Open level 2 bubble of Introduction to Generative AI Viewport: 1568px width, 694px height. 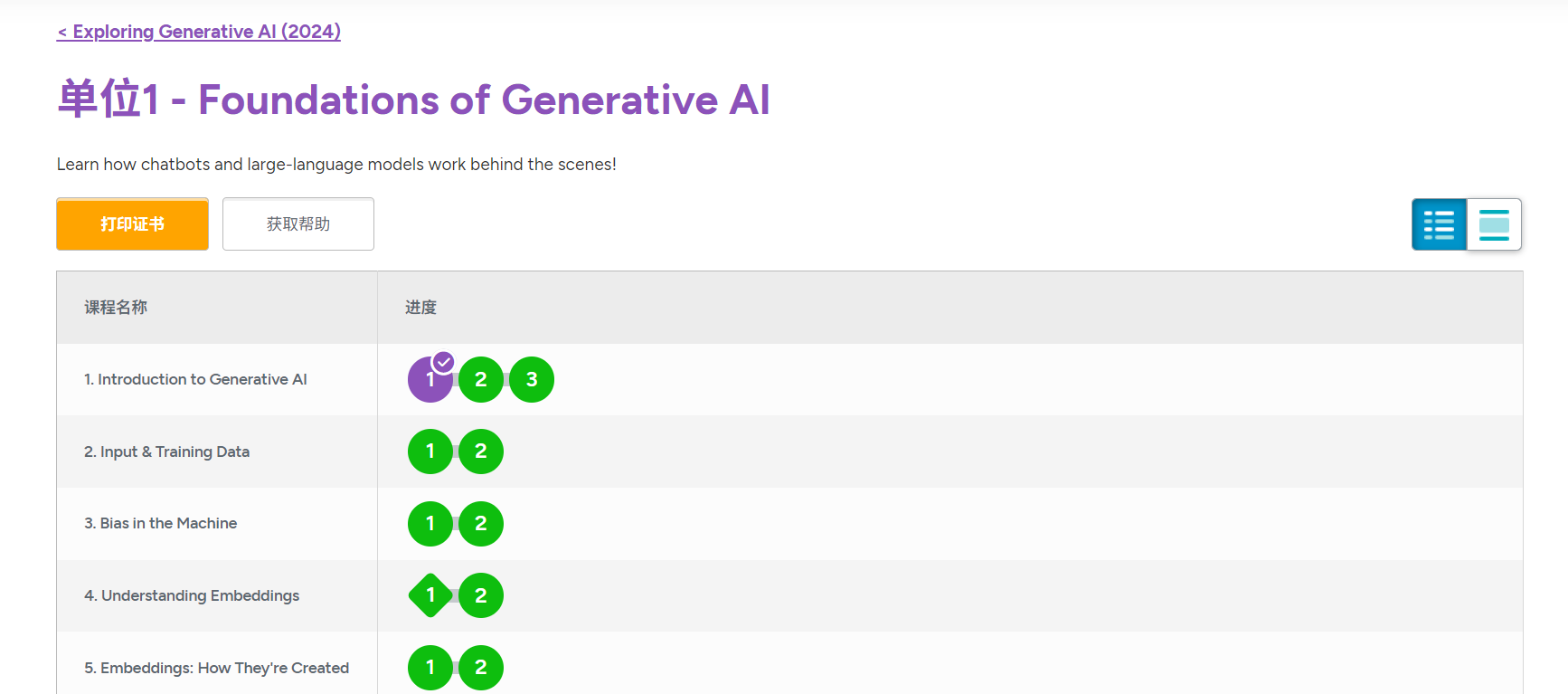(481, 380)
